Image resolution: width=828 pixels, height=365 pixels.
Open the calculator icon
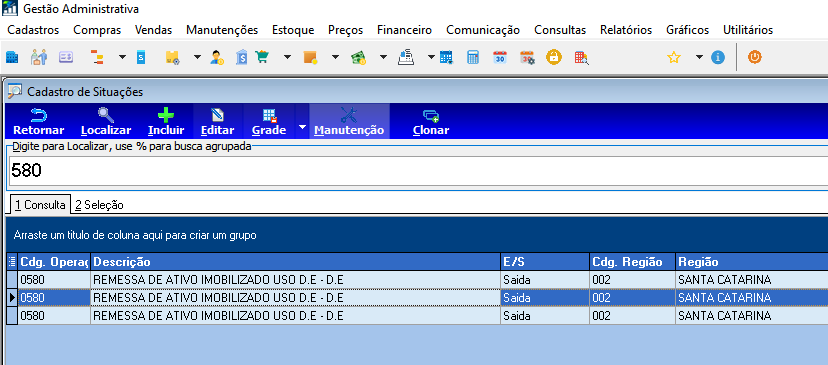473,57
